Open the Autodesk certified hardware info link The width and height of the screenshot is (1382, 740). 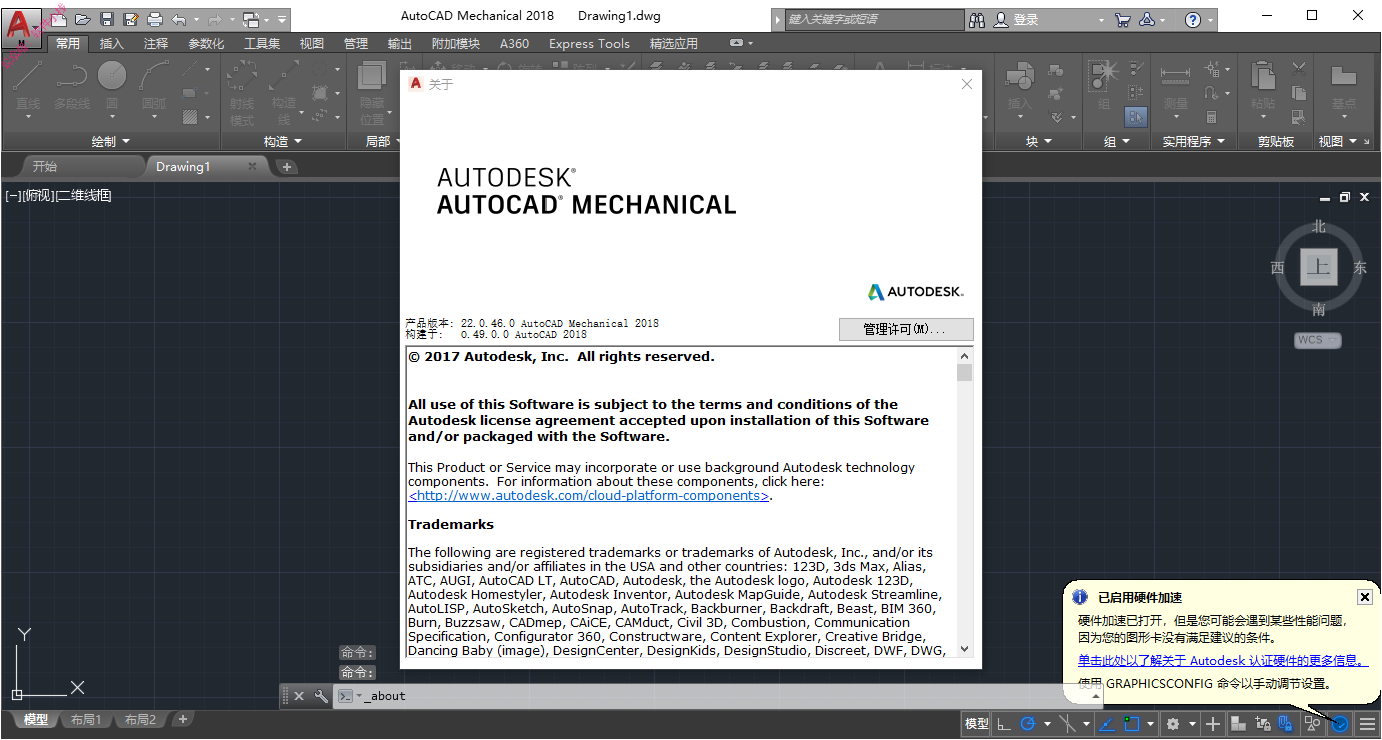1222,660
